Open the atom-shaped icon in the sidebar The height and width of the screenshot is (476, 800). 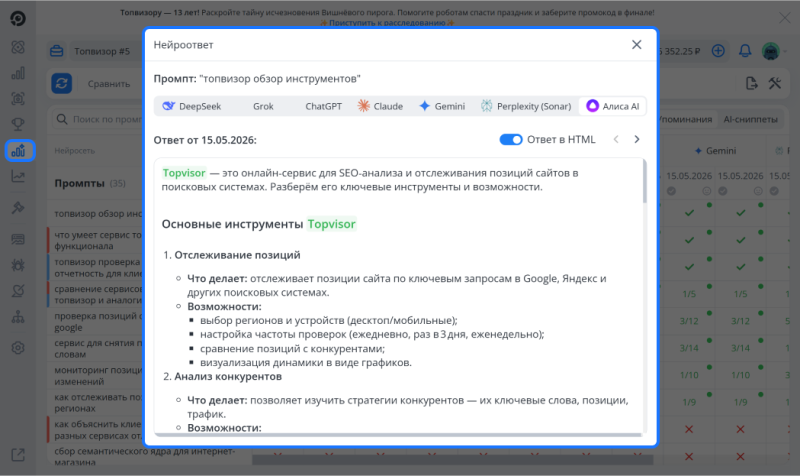(x=18, y=47)
